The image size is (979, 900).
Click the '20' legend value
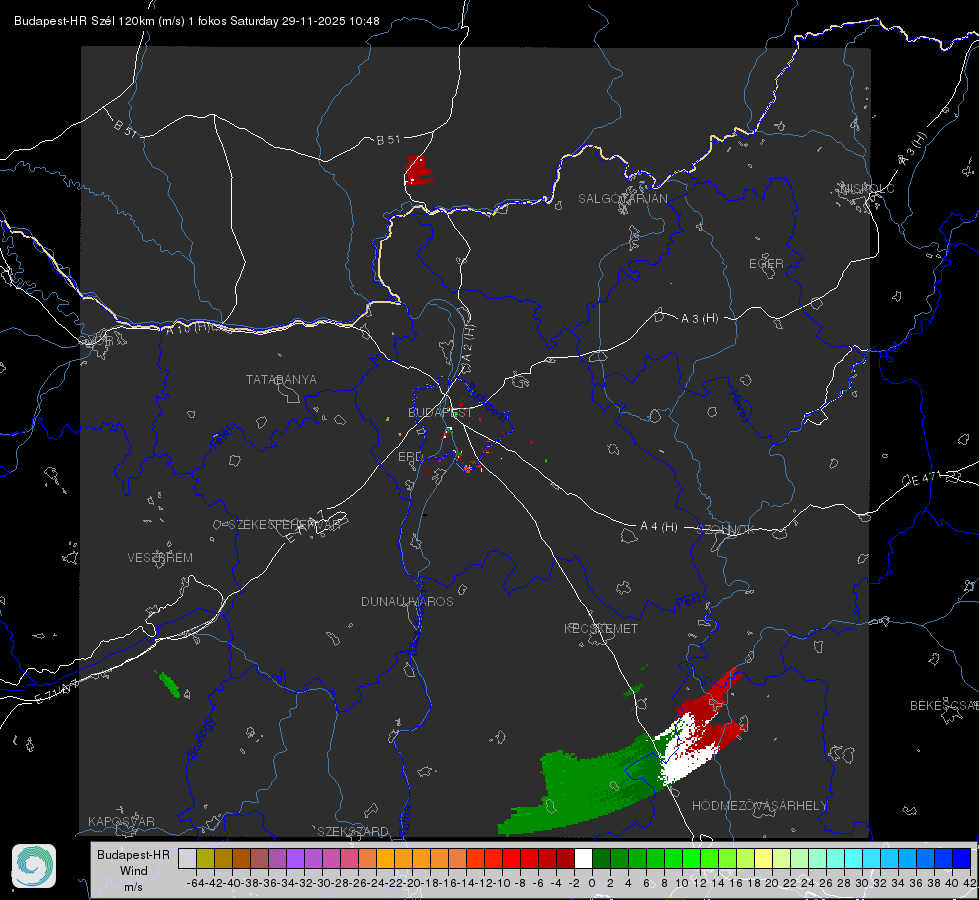[772, 883]
